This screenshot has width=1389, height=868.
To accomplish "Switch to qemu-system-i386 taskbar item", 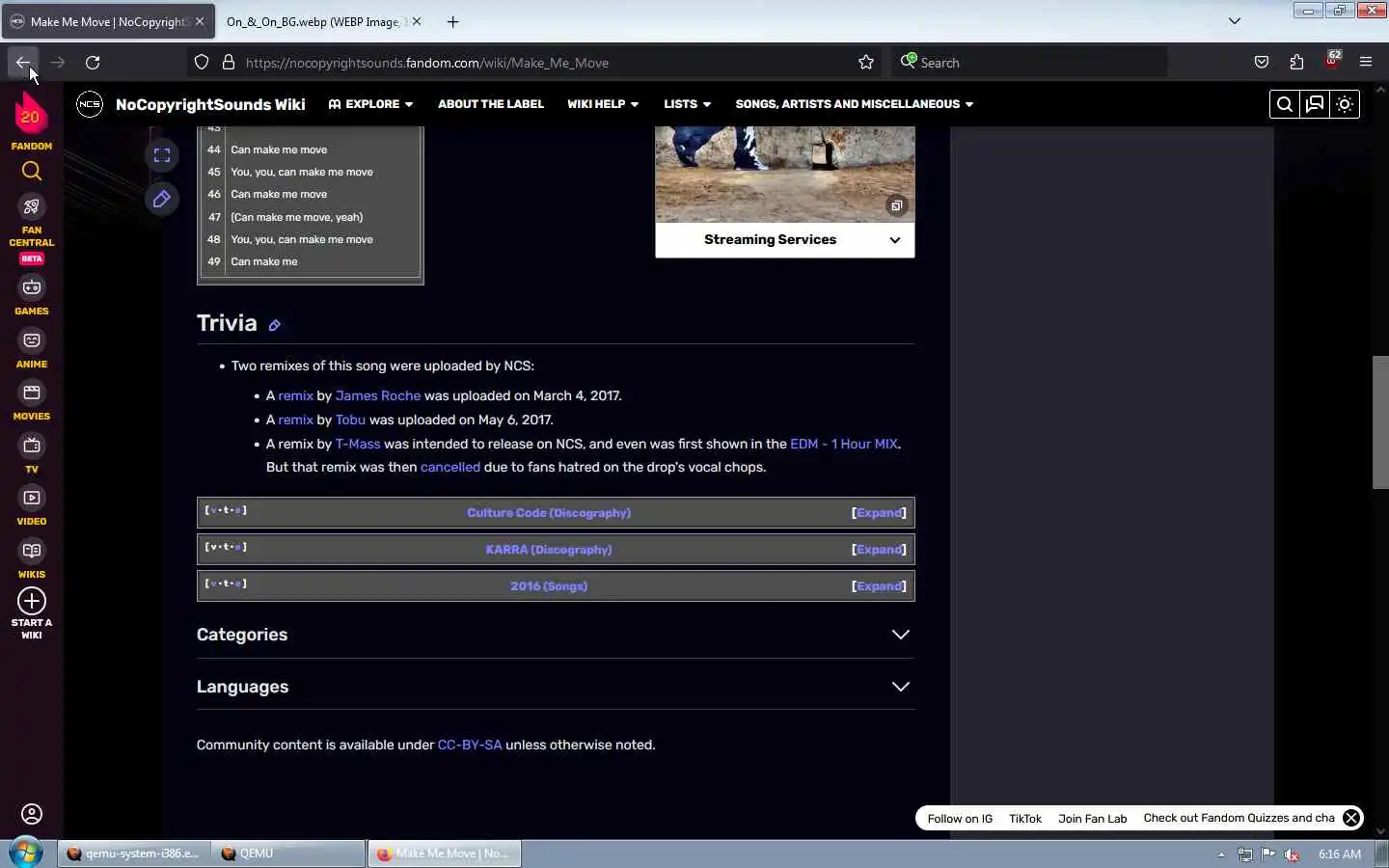I will click(133, 854).
